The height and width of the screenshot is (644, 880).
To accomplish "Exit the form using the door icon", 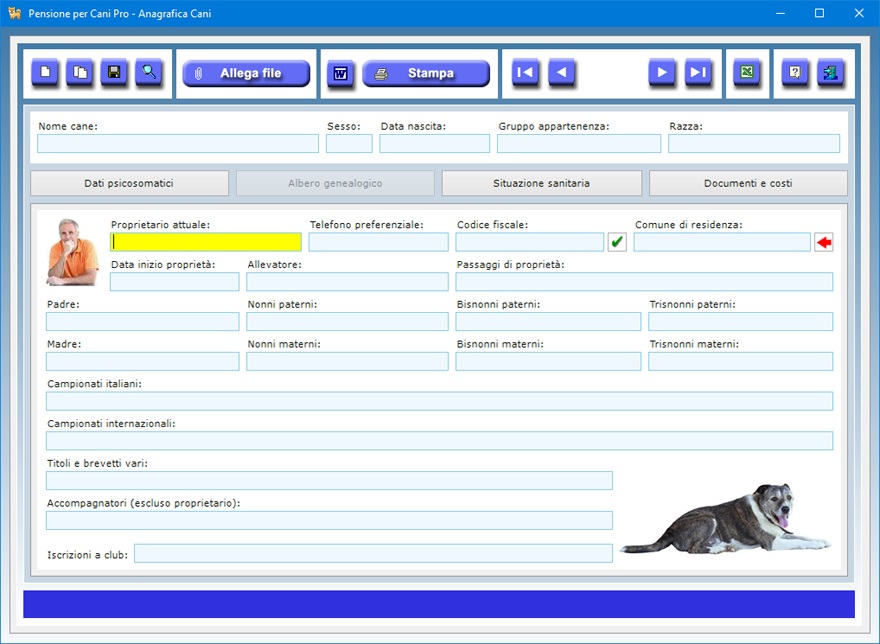I will (831, 72).
